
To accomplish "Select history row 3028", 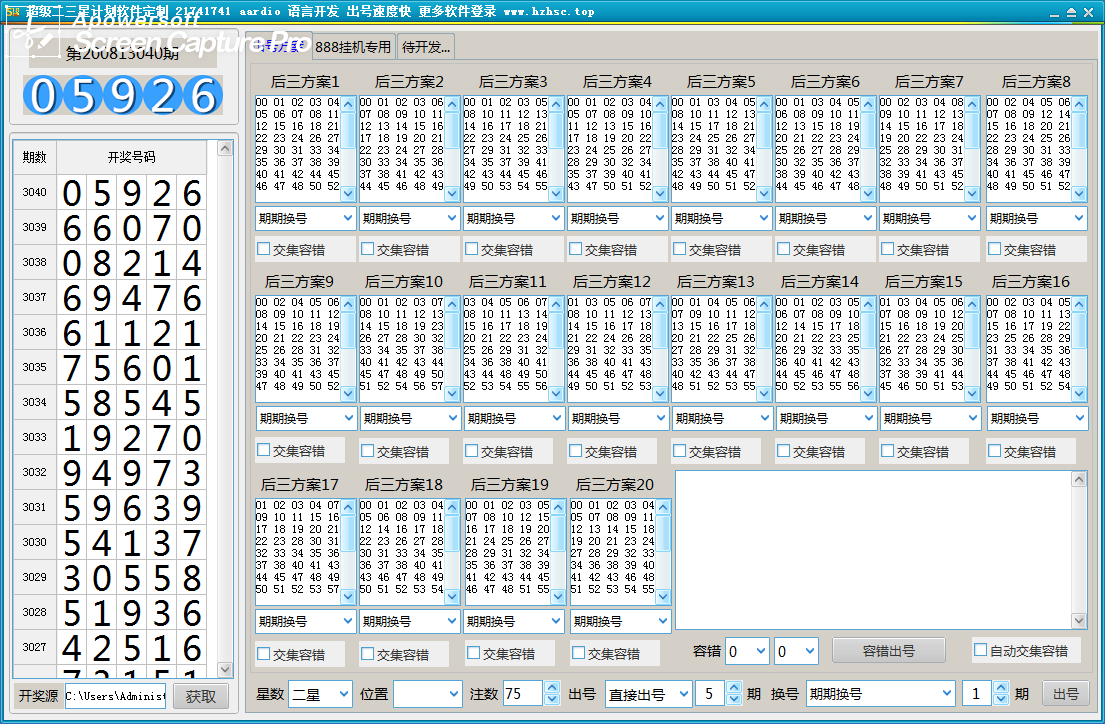I will tap(110, 613).
